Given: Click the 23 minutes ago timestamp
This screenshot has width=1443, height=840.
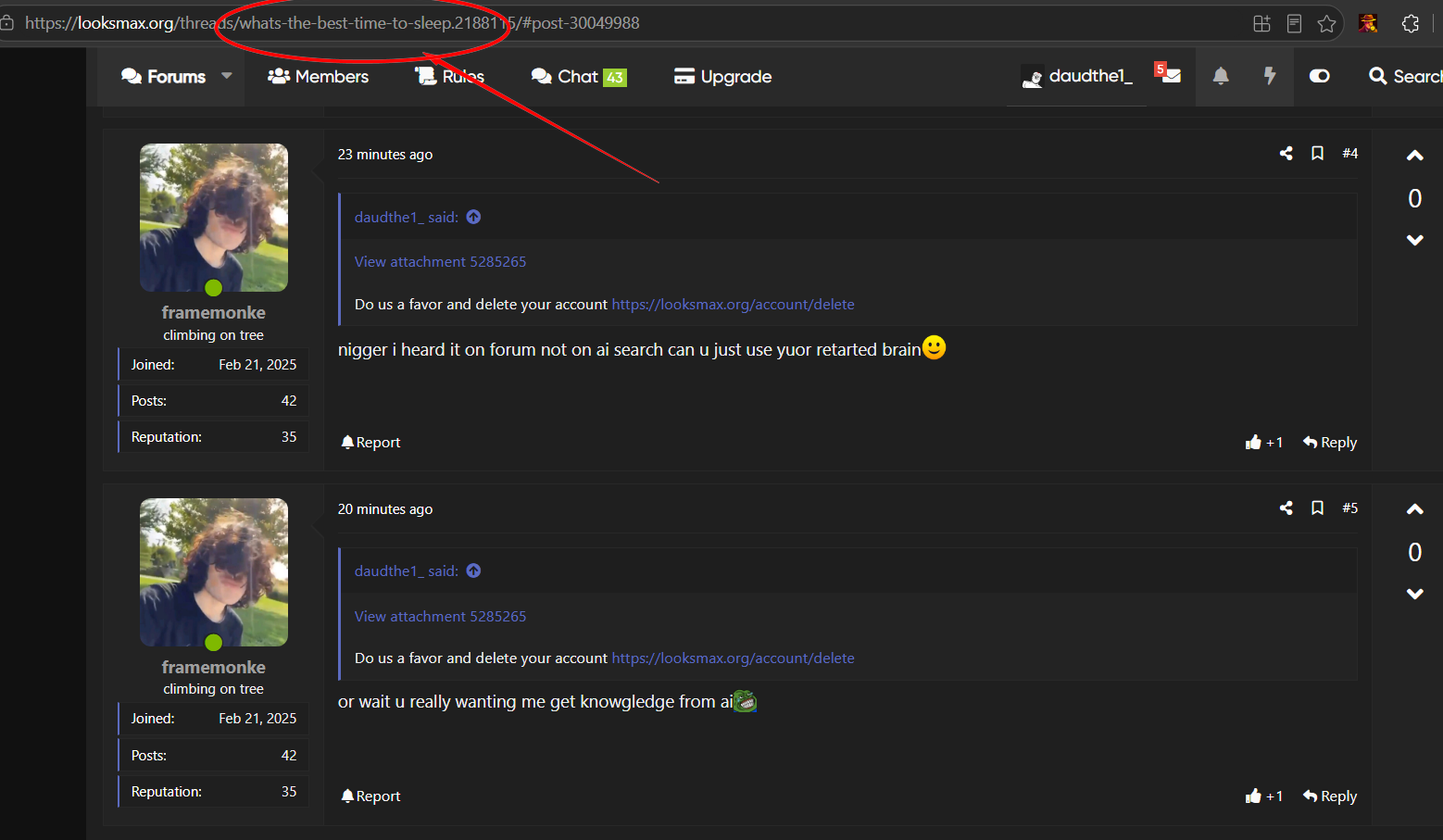Looking at the screenshot, I should [385, 155].
